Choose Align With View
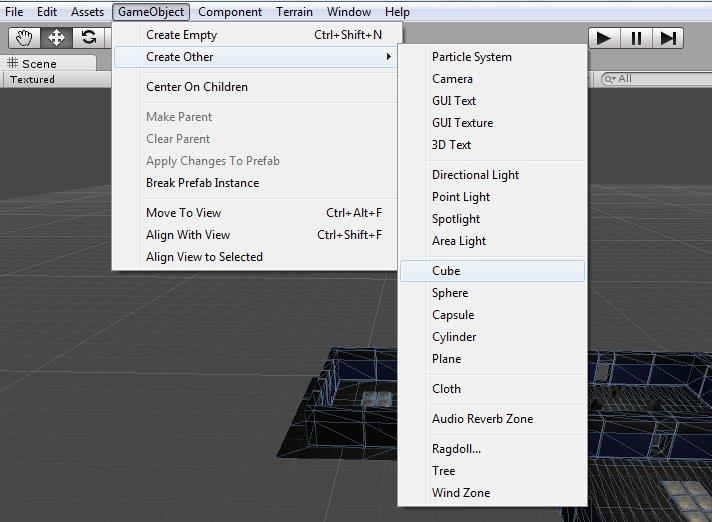The width and height of the screenshot is (712, 522). [257, 235]
